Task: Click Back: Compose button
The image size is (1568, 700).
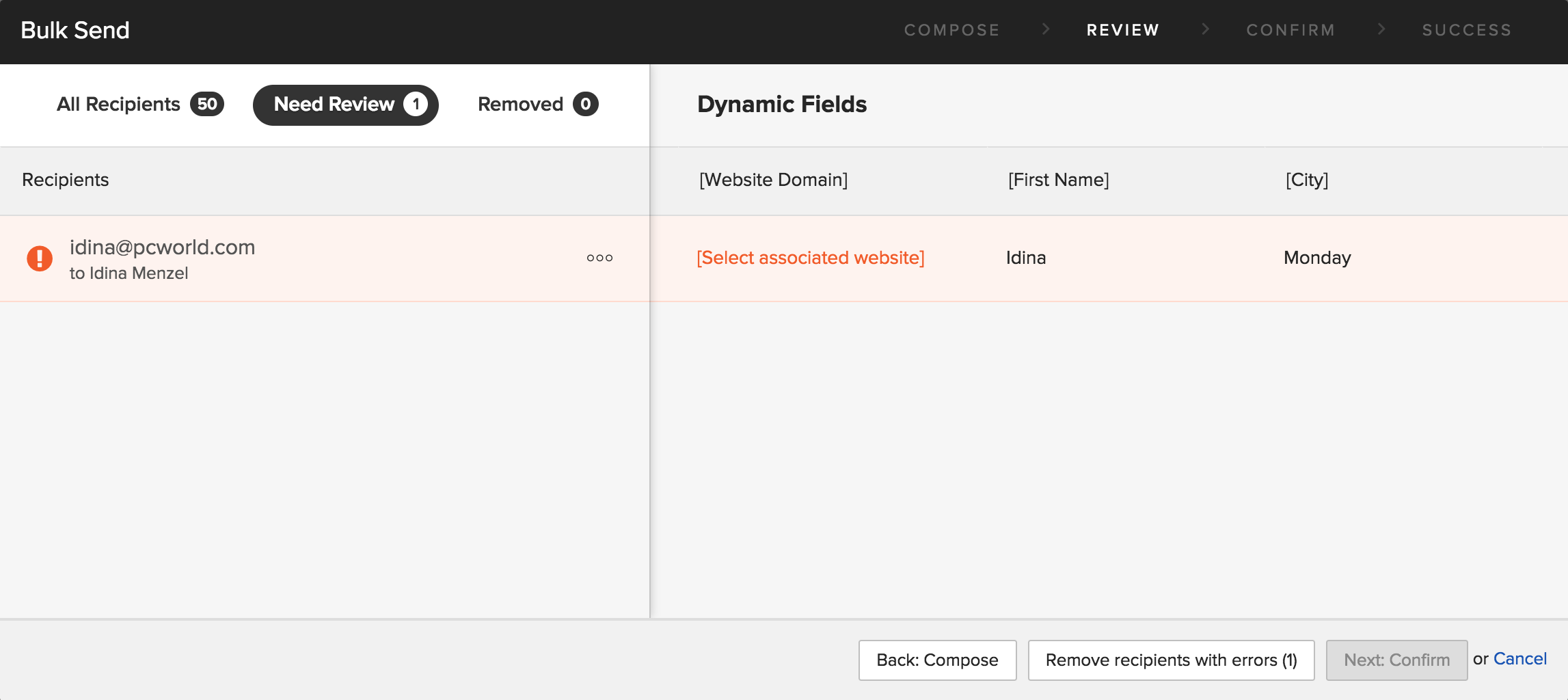Action: point(938,660)
